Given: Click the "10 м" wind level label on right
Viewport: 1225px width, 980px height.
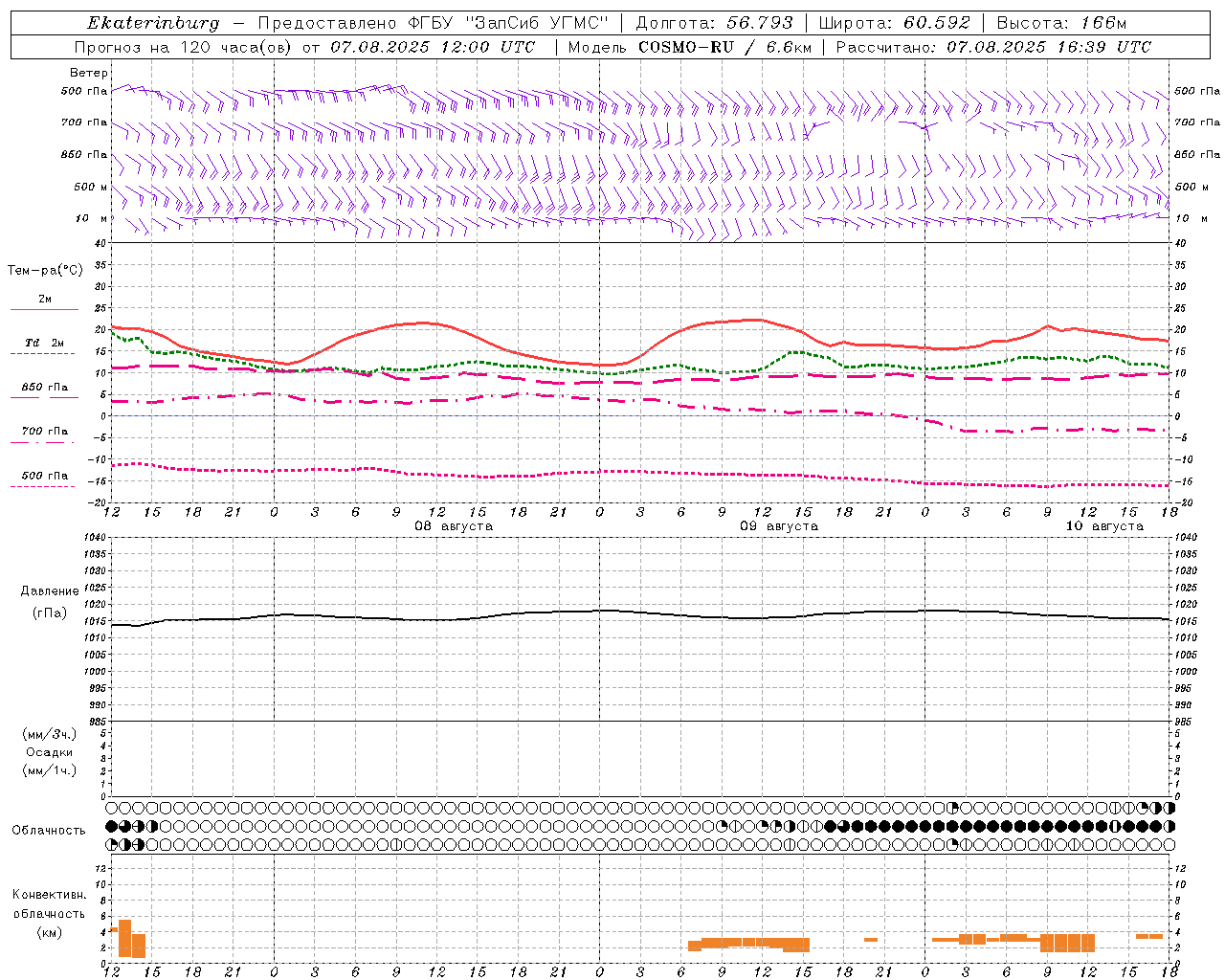Looking at the screenshot, I should pyautogui.click(x=1191, y=218).
